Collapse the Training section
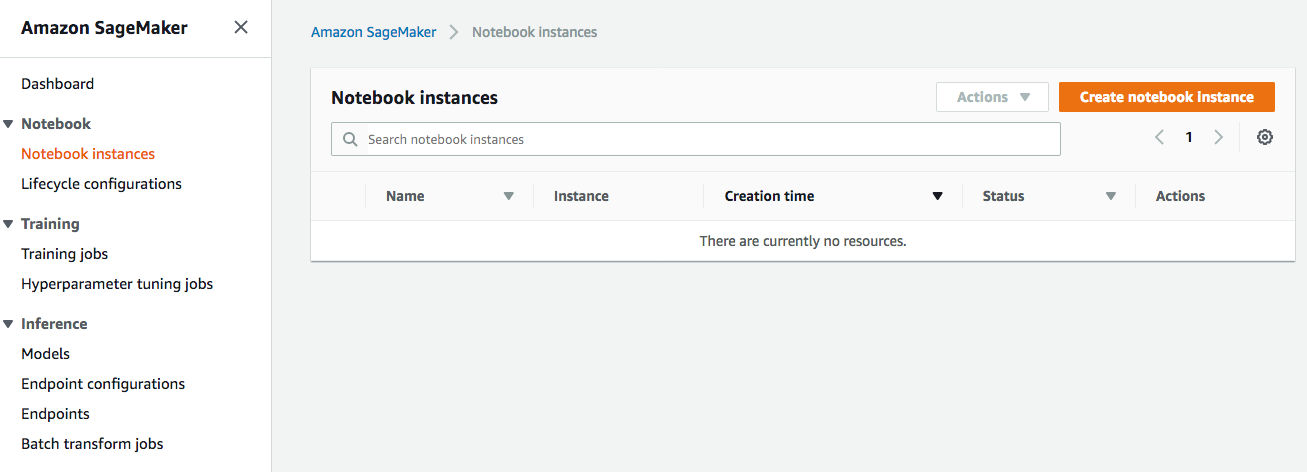 [8, 224]
